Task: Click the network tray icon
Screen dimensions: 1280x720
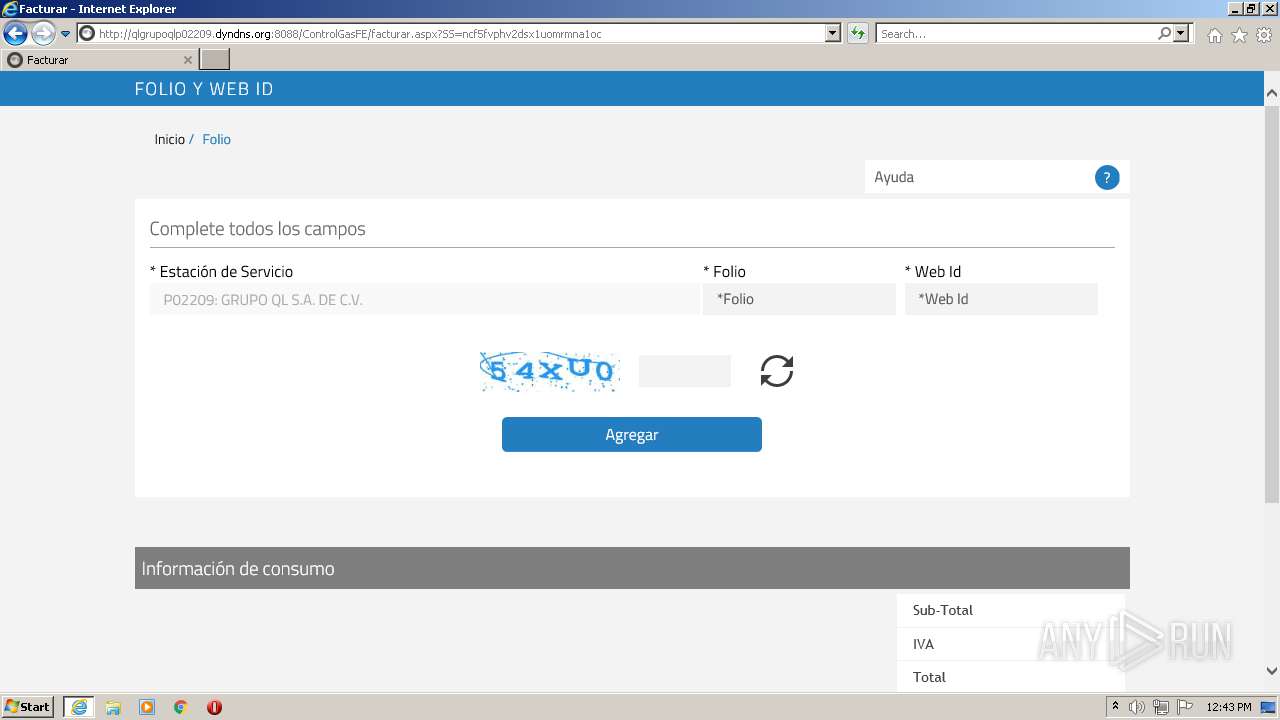Action: tap(1161, 707)
